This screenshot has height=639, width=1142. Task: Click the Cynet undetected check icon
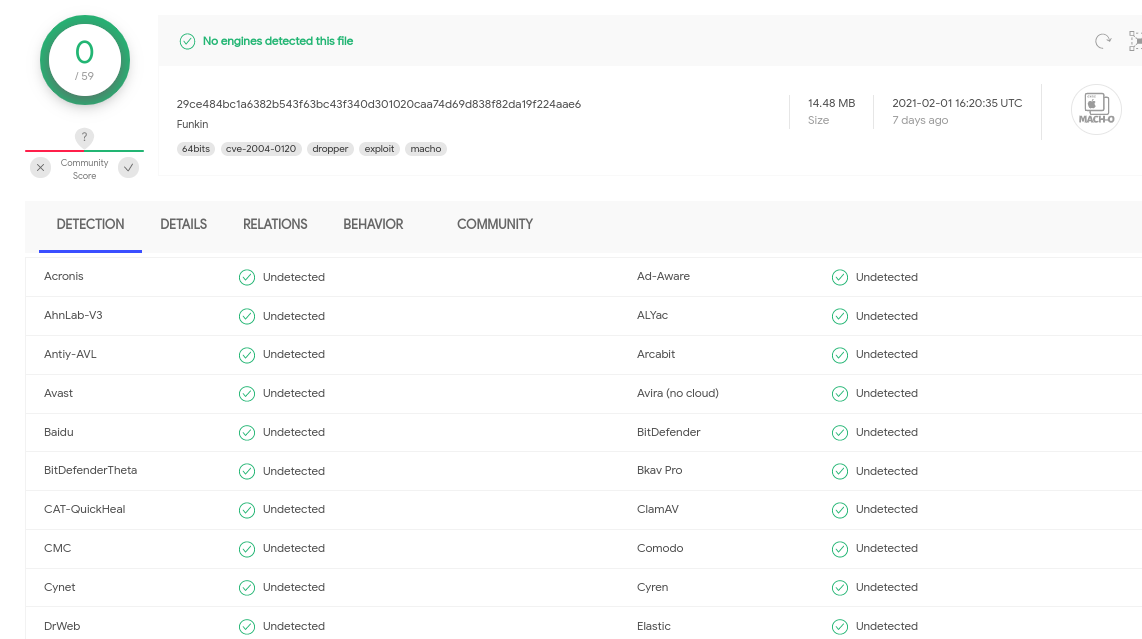click(x=247, y=588)
